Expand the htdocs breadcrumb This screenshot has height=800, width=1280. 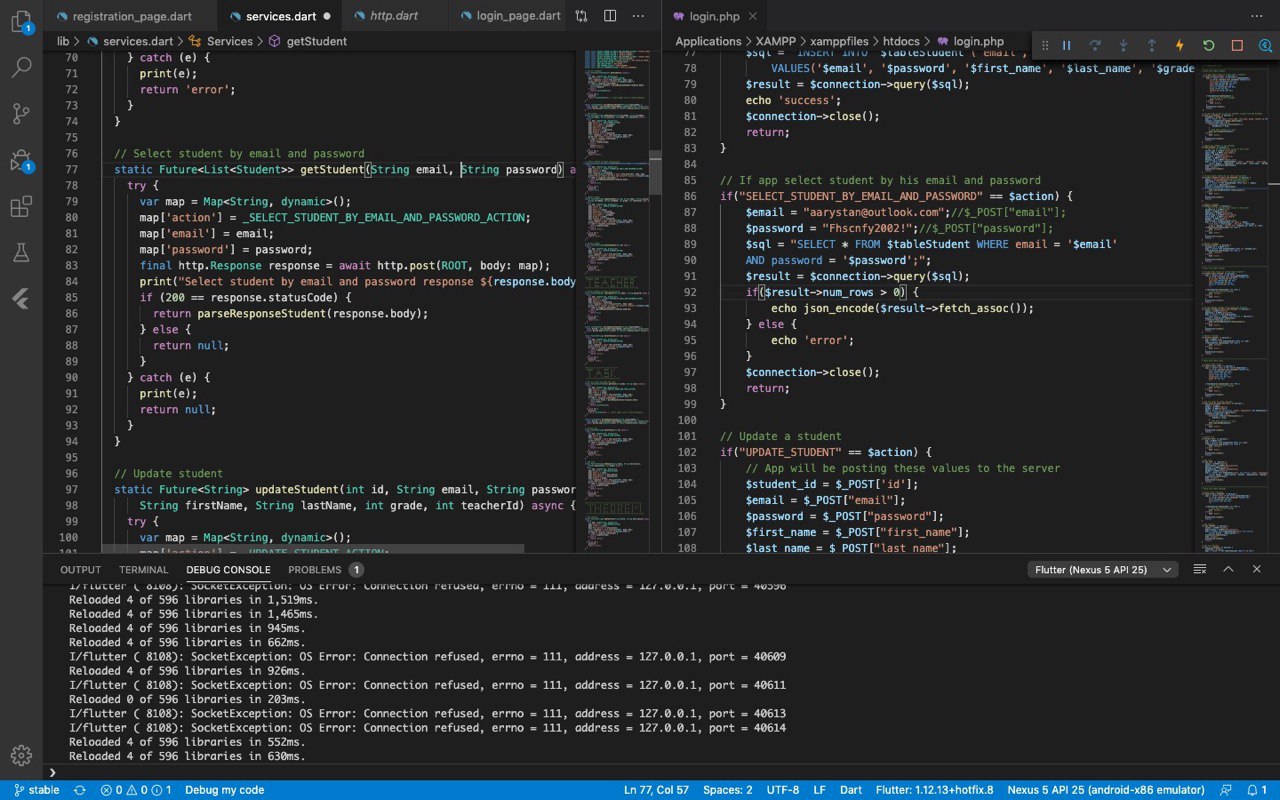click(x=902, y=41)
